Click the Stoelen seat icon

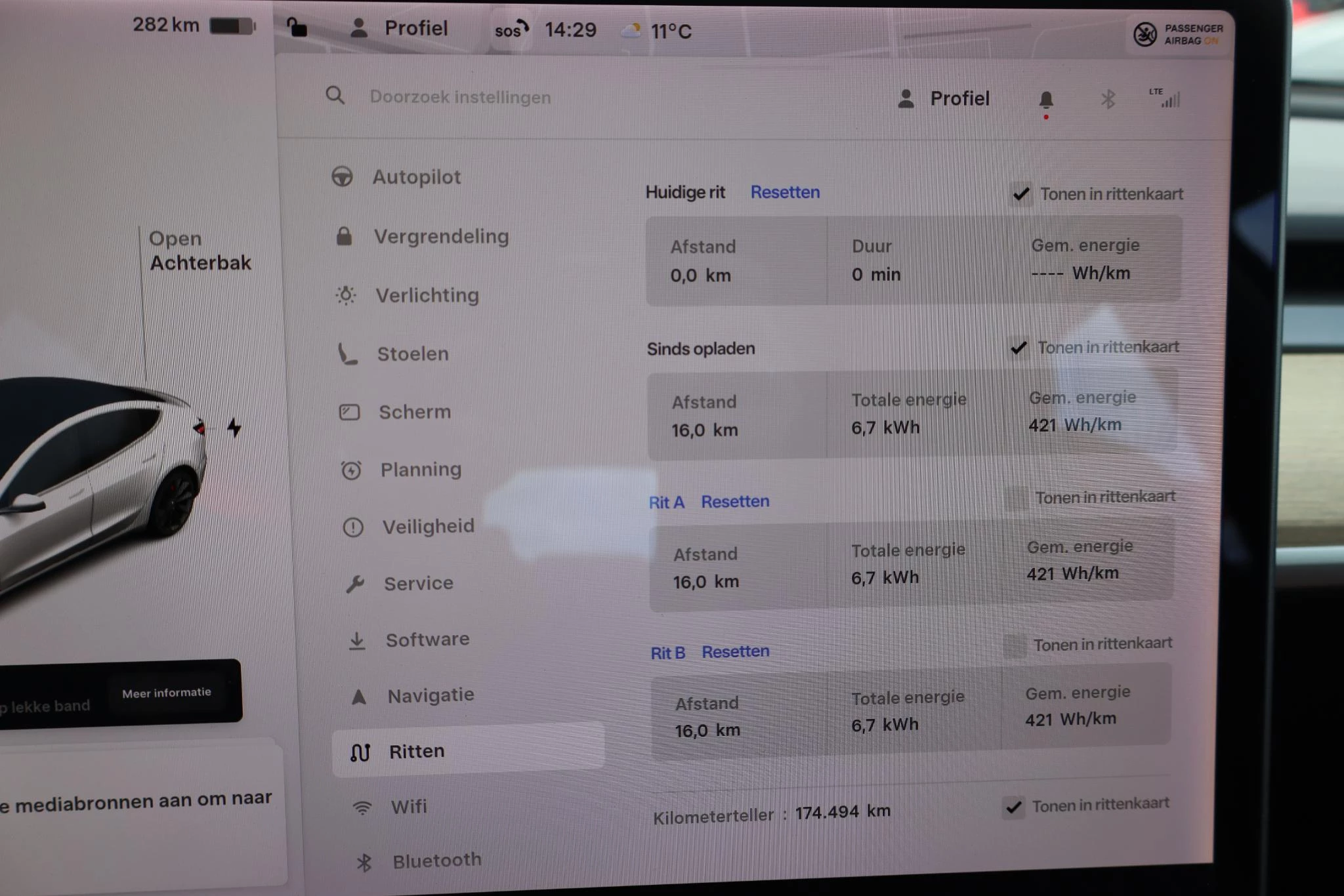pyautogui.click(x=347, y=354)
